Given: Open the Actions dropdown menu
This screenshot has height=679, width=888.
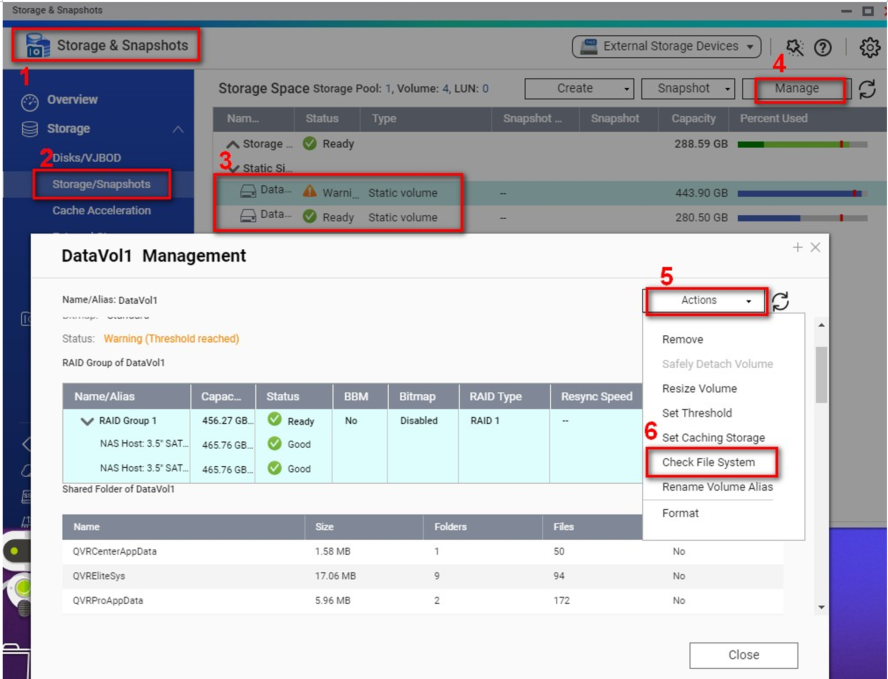Looking at the screenshot, I should [706, 301].
